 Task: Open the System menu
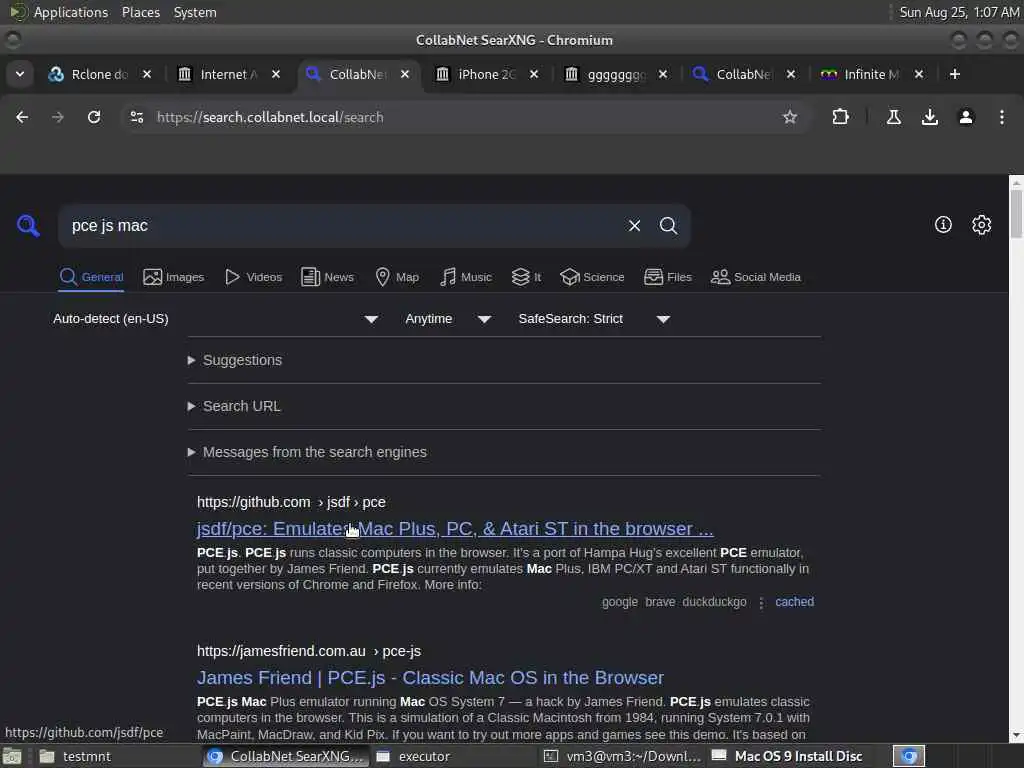pos(195,12)
